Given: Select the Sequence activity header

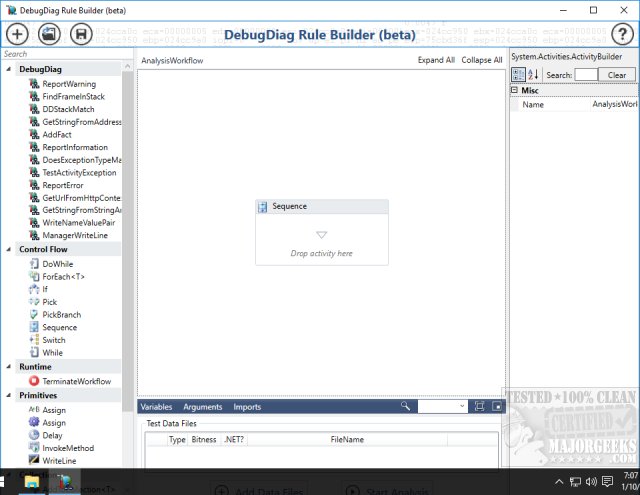Looking at the screenshot, I should click(322, 206).
